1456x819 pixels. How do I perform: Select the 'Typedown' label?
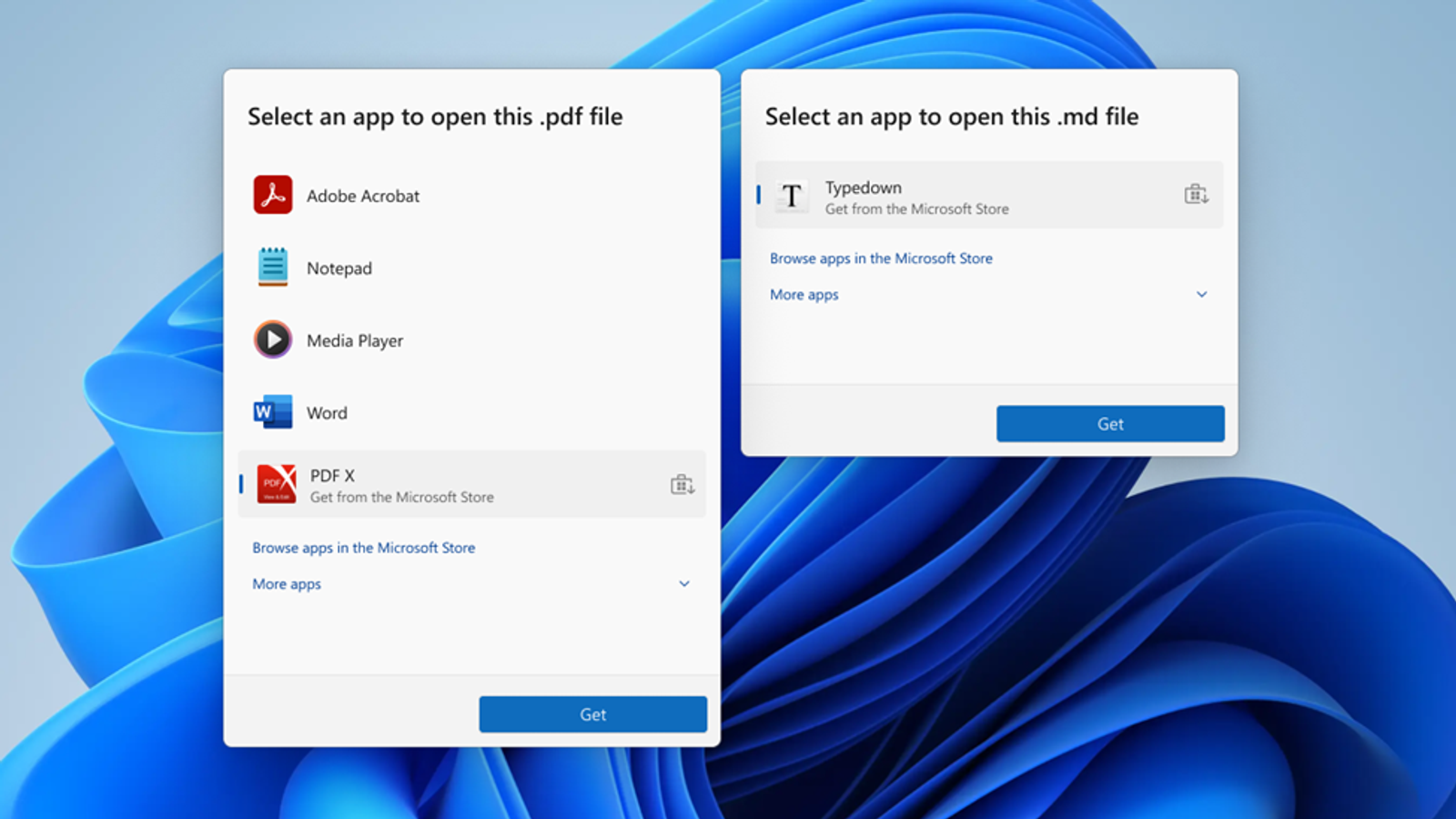[864, 187]
